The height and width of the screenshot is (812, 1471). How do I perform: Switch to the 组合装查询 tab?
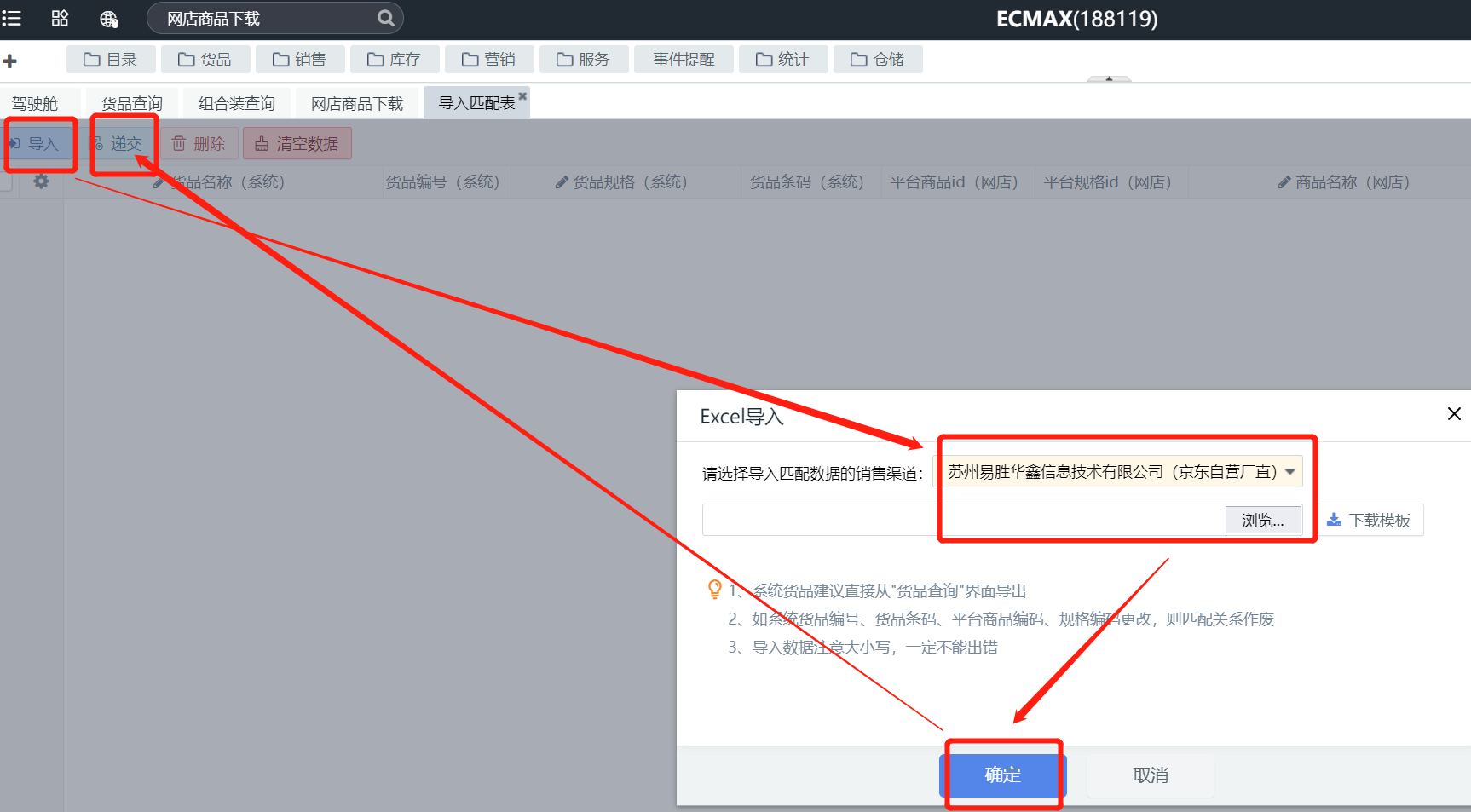click(x=237, y=103)
